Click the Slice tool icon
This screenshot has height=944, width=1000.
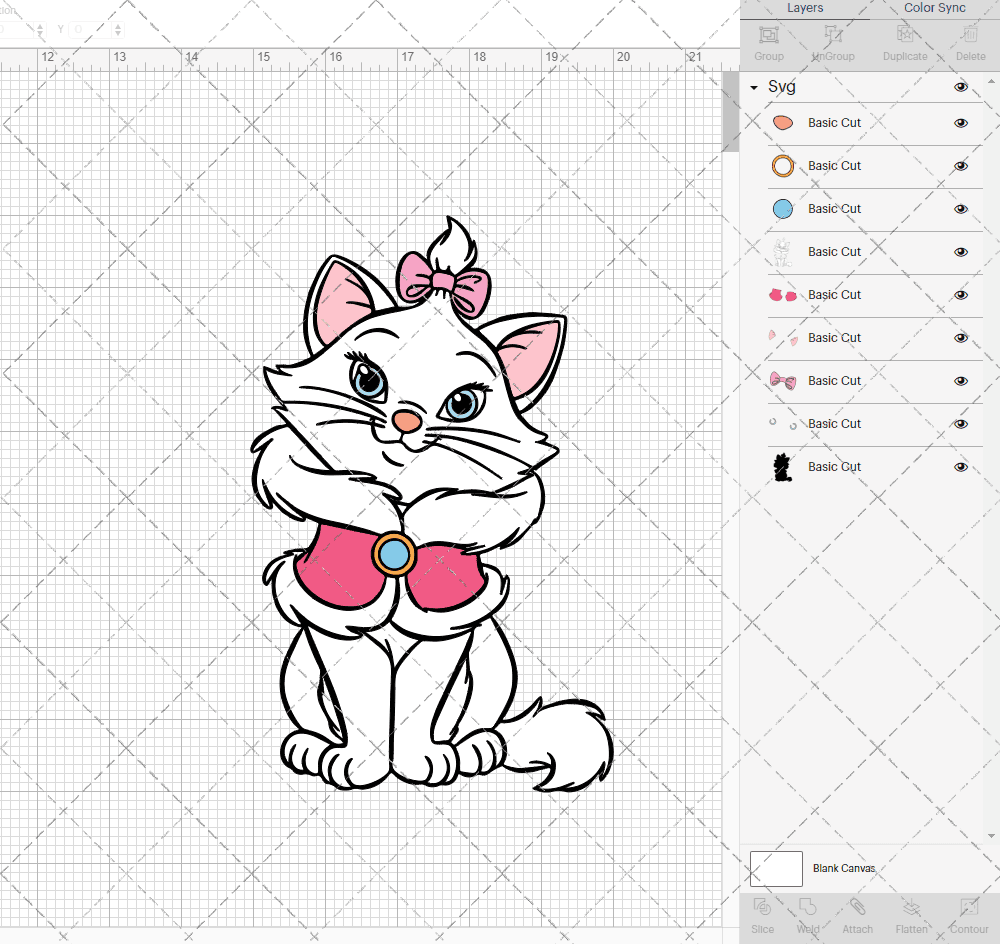[762, 907]
